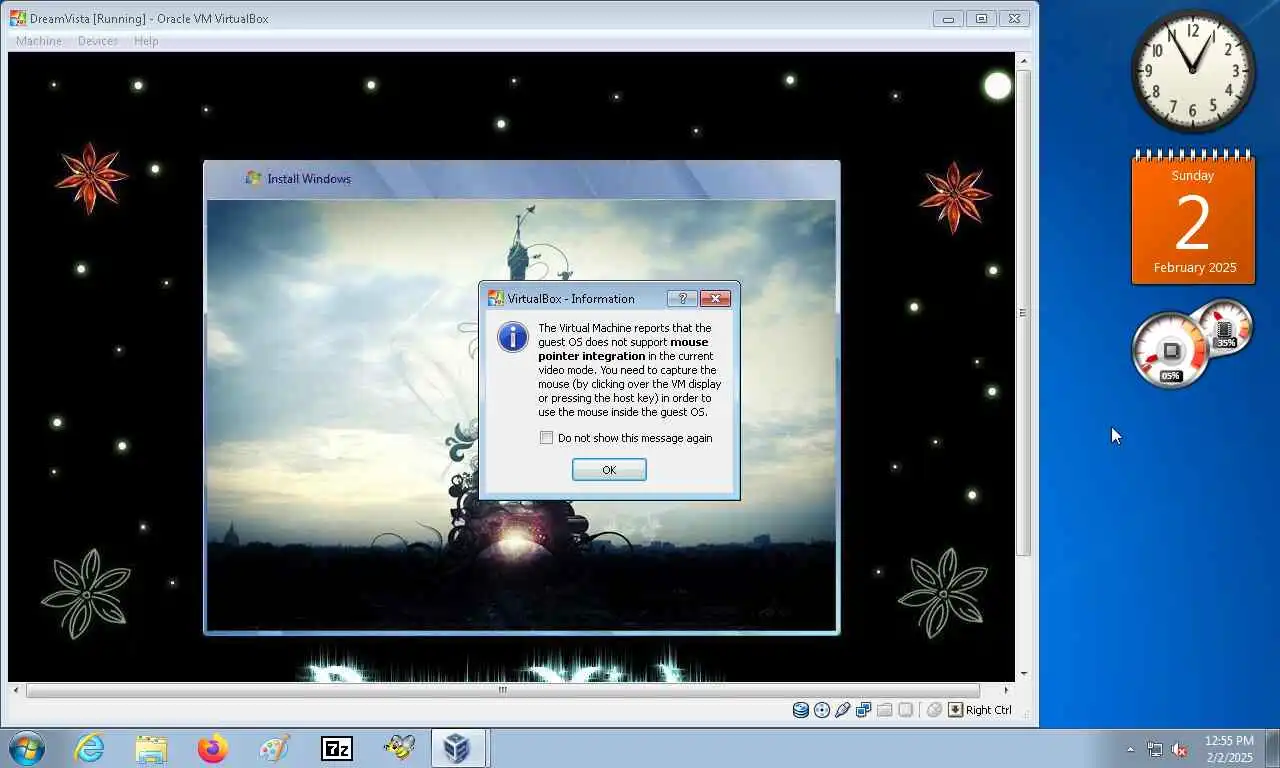1280x768 pixels.
Task: Click the VirtualBox icon in the DreamVista window title bar
Action: click(18, 18)
